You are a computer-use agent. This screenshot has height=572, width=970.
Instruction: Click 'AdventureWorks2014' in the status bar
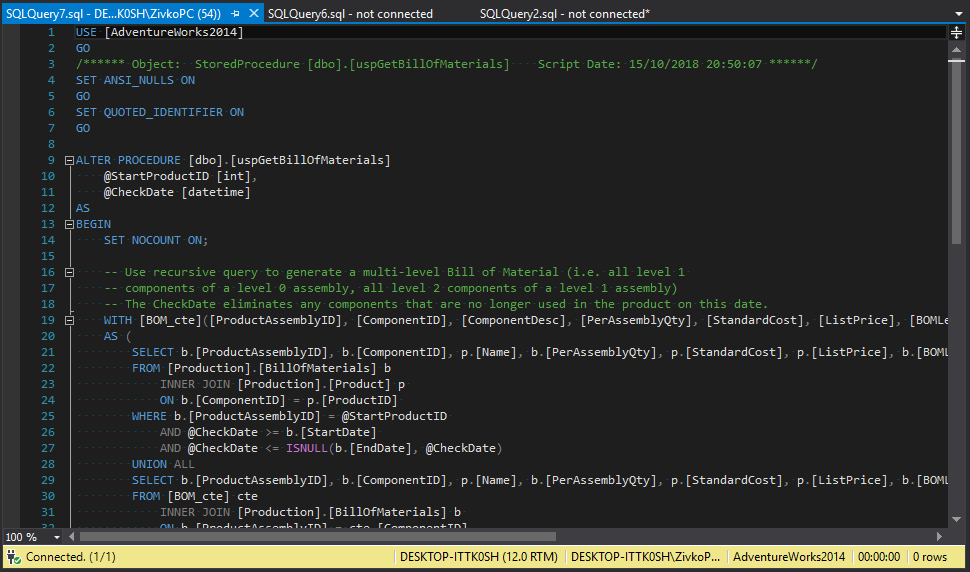coord(789,557)
